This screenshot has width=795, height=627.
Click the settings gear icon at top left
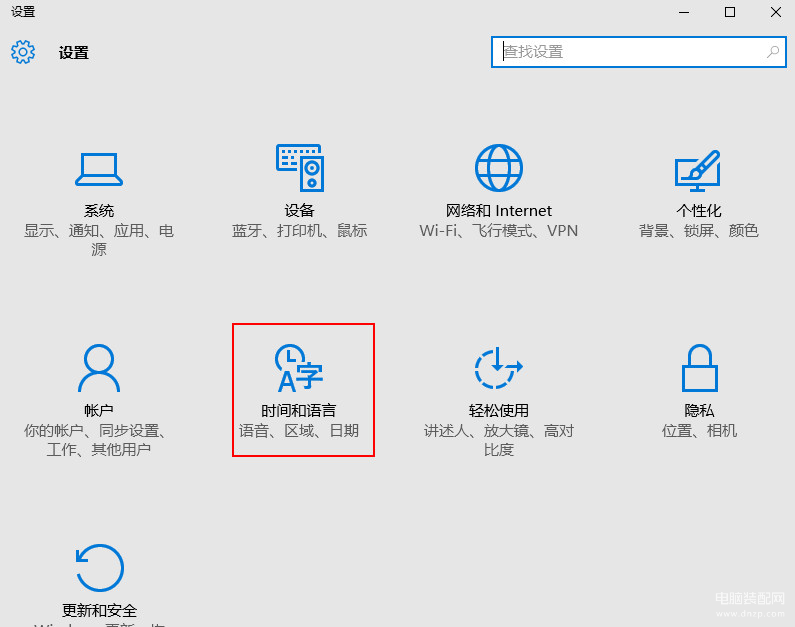click(x=23, y=52)
